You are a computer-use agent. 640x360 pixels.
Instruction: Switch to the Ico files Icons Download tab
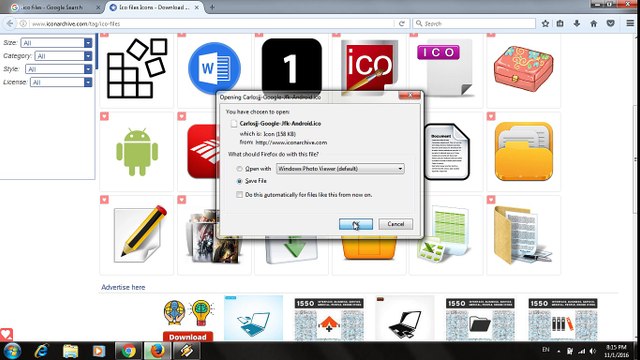pos(154,7)
